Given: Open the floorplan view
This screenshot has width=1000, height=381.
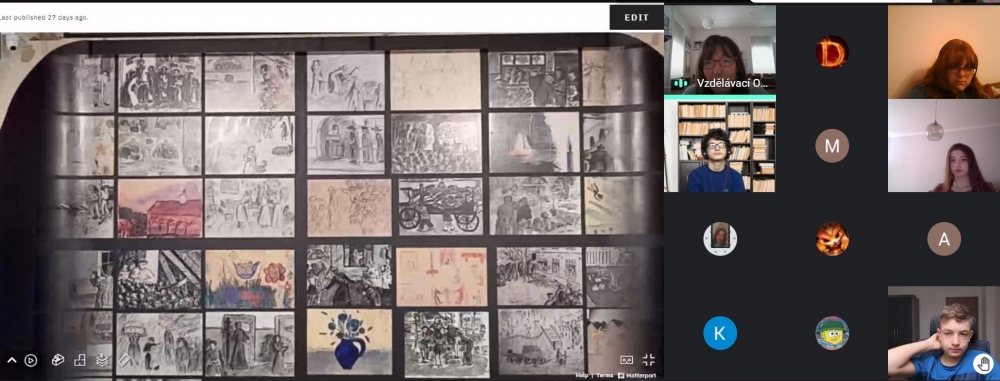Looking at the screenshot, I should click(80, 361).
